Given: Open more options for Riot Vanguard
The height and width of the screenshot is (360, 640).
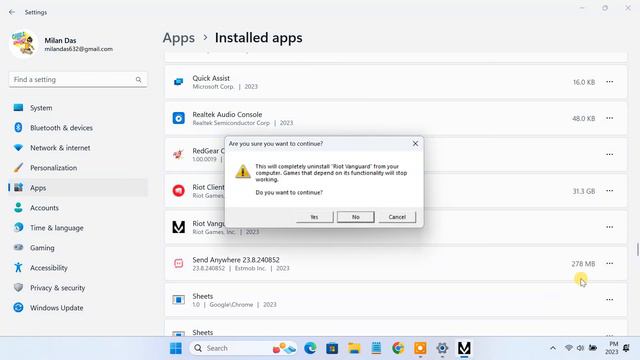Looking at the screenshot, I should point(609,227).
